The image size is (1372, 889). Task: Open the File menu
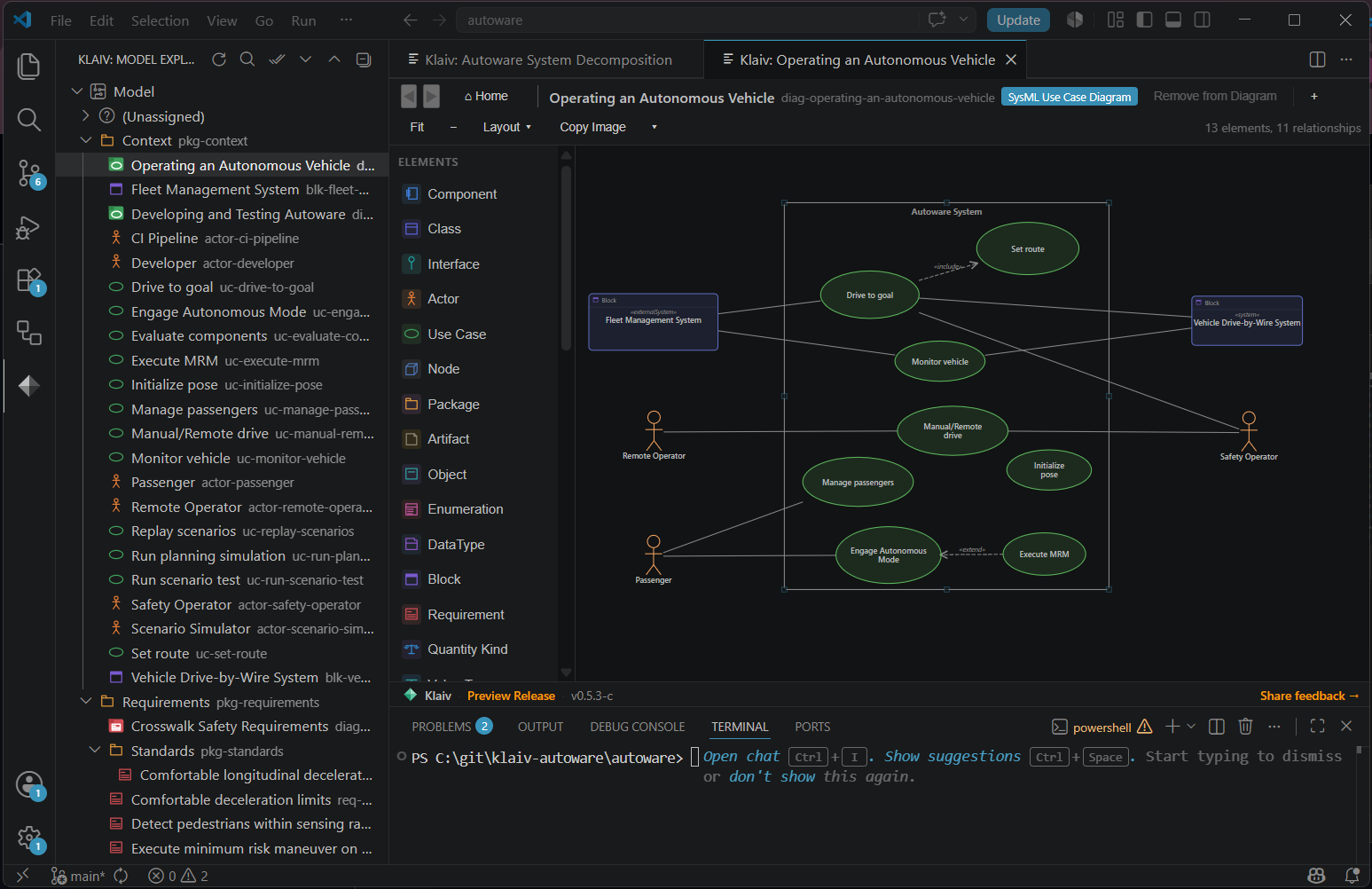click(x=61, y=20)
